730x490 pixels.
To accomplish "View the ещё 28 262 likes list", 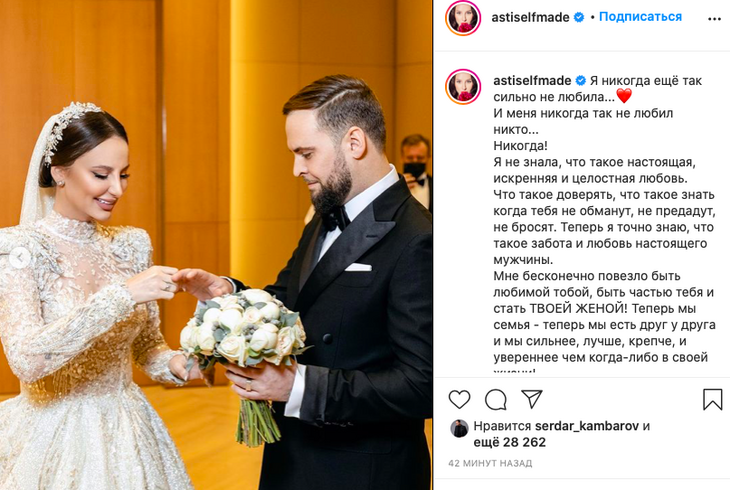I will (509, 442).
